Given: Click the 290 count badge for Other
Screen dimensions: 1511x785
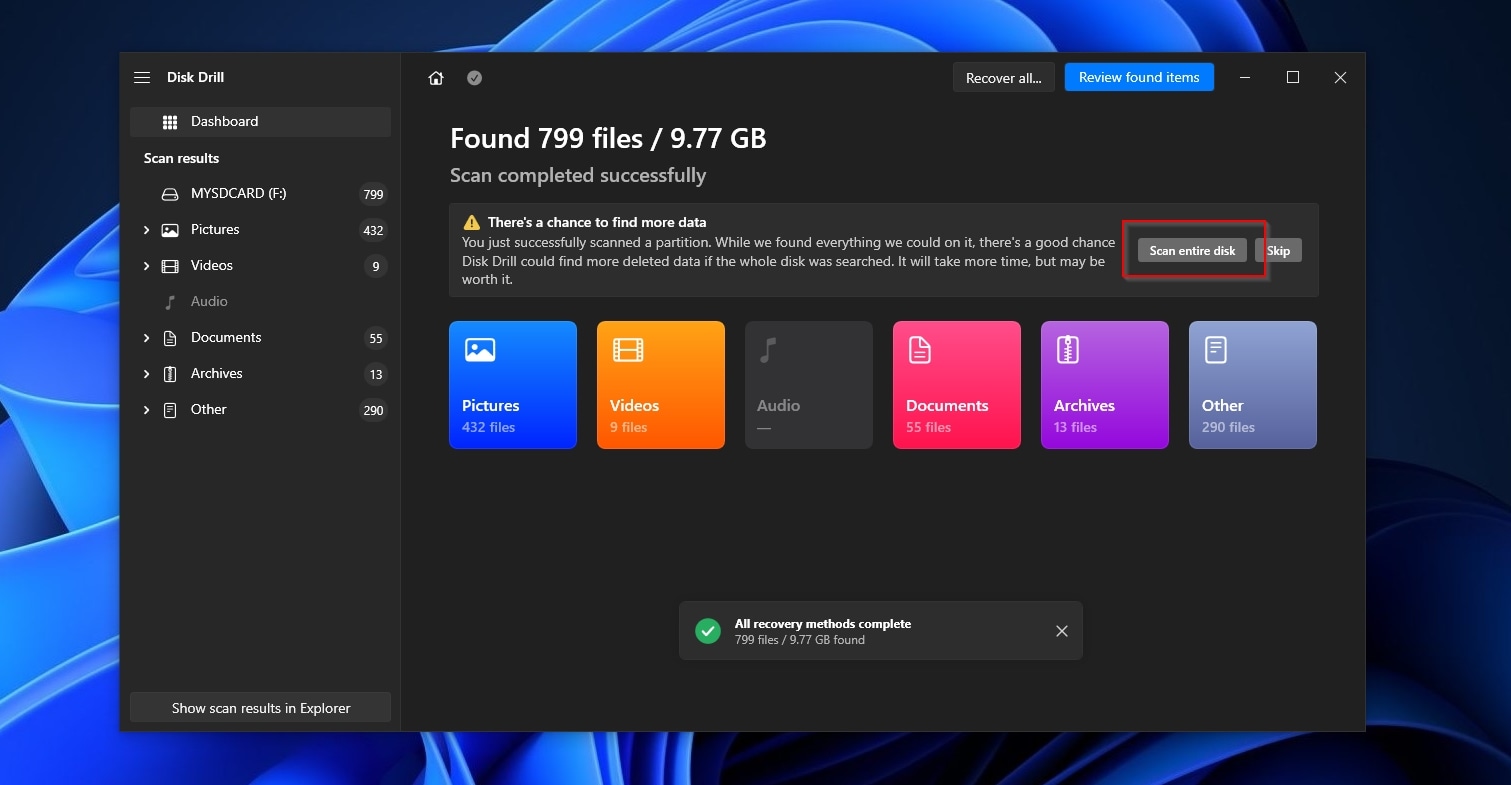Looking at the screenshot, I should click(373, 411).
